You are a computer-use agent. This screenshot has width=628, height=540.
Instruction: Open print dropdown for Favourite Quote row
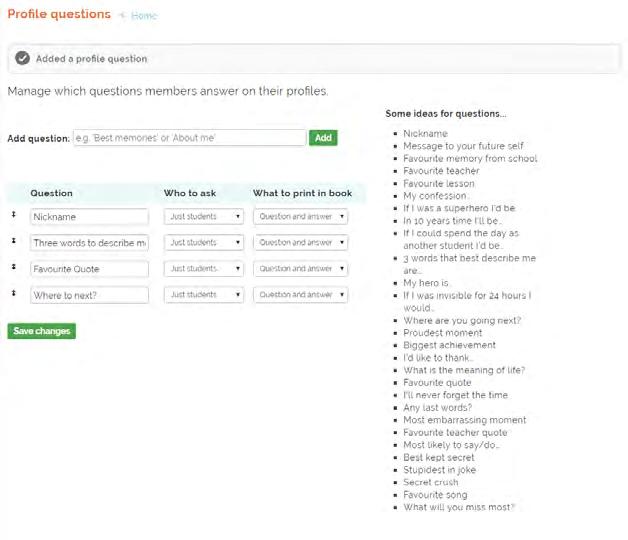(x=300, y=268)
